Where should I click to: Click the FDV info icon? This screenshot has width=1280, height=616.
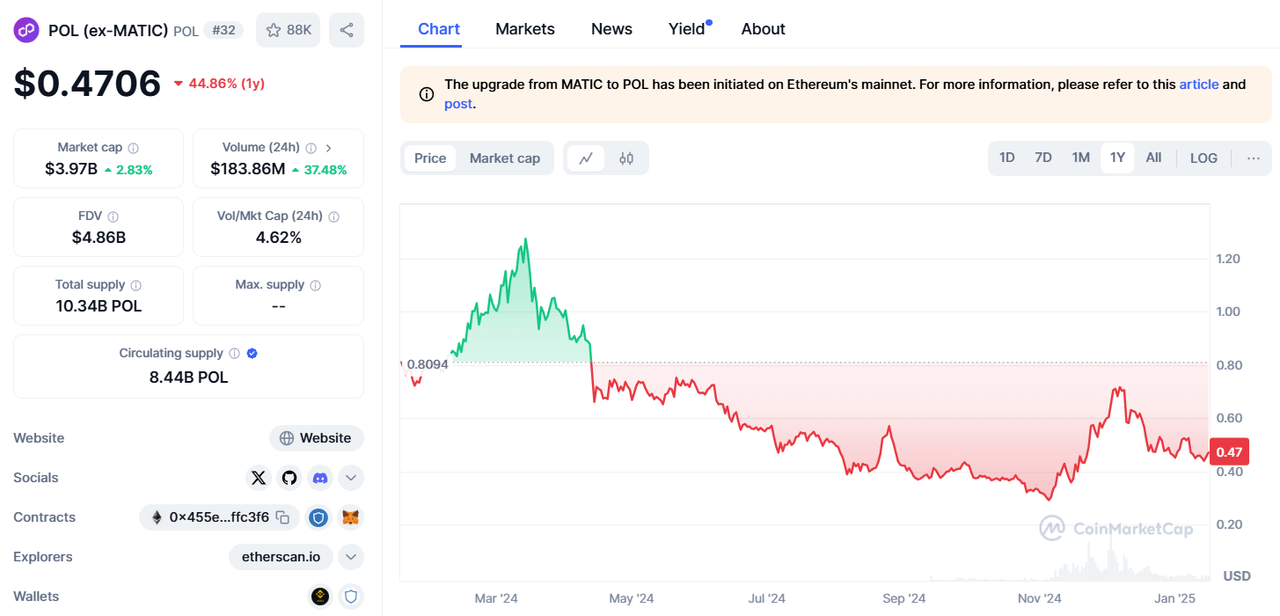tap(113, 217)
